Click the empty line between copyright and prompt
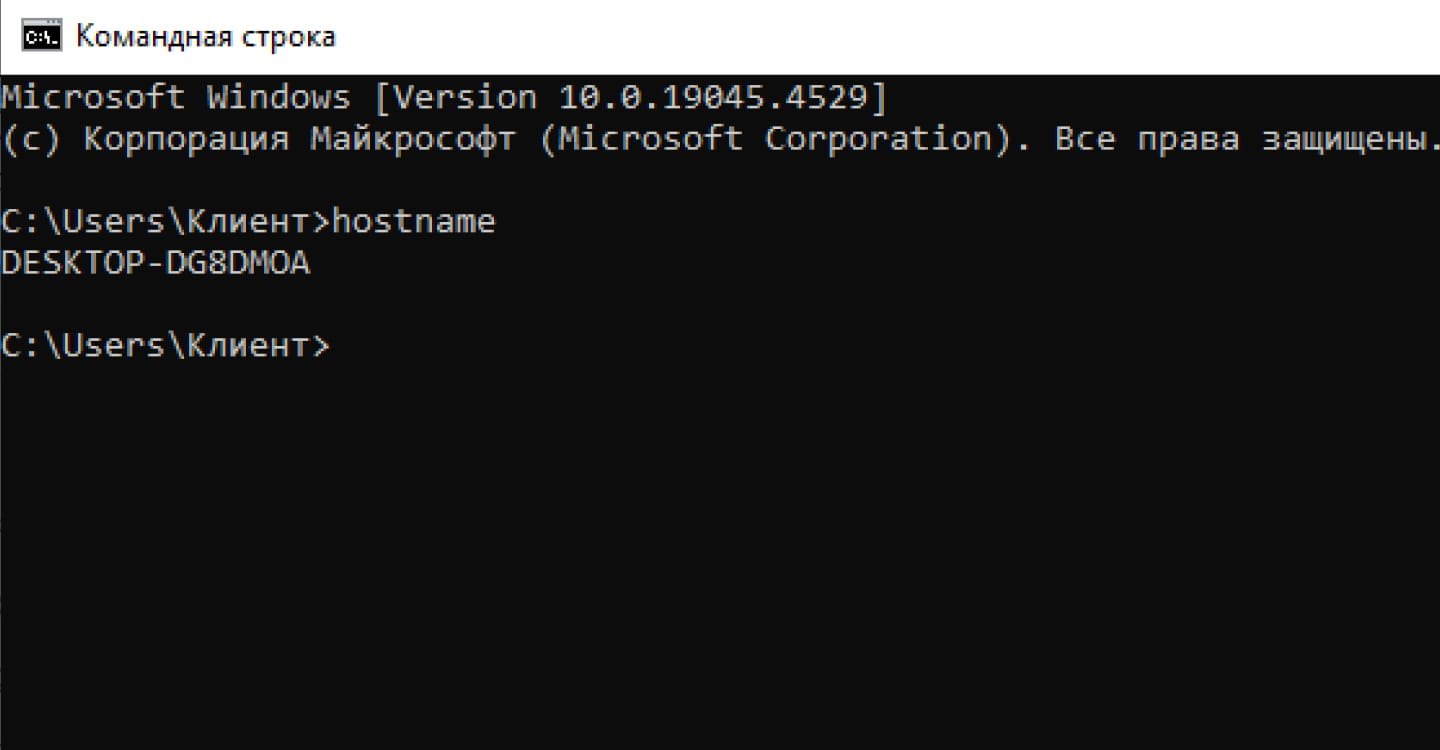Screen dimensions: 1440x750 (720, 180)
